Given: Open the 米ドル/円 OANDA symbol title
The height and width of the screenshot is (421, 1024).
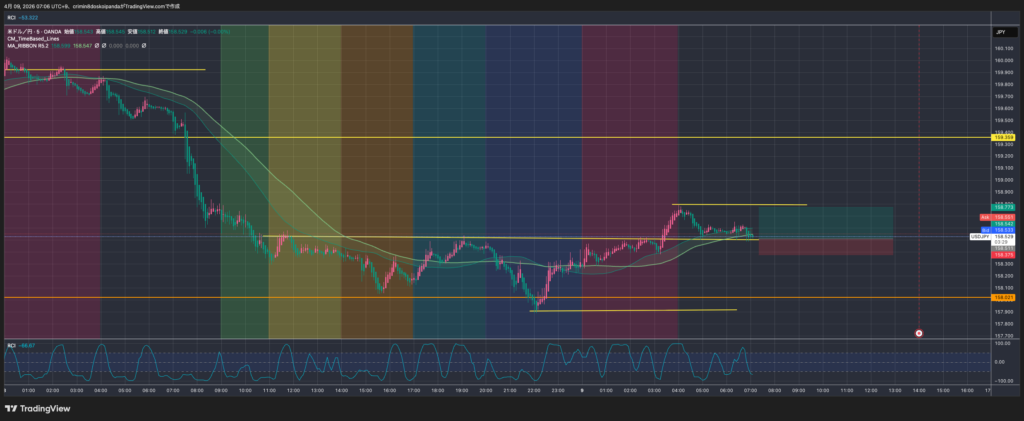Looking at the screenshot, I should [40, 30].
